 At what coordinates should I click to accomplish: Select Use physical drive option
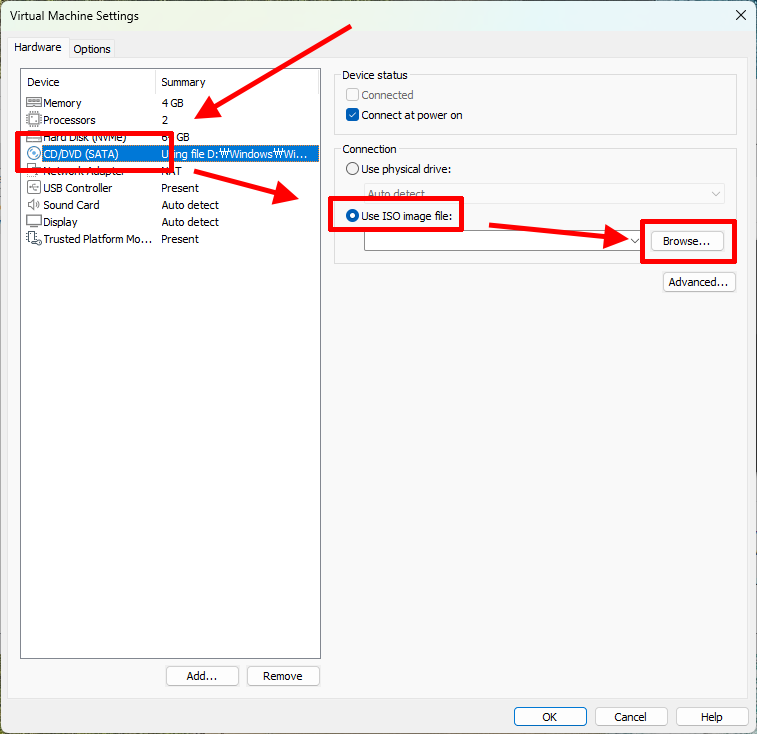[x=352, y=169]
